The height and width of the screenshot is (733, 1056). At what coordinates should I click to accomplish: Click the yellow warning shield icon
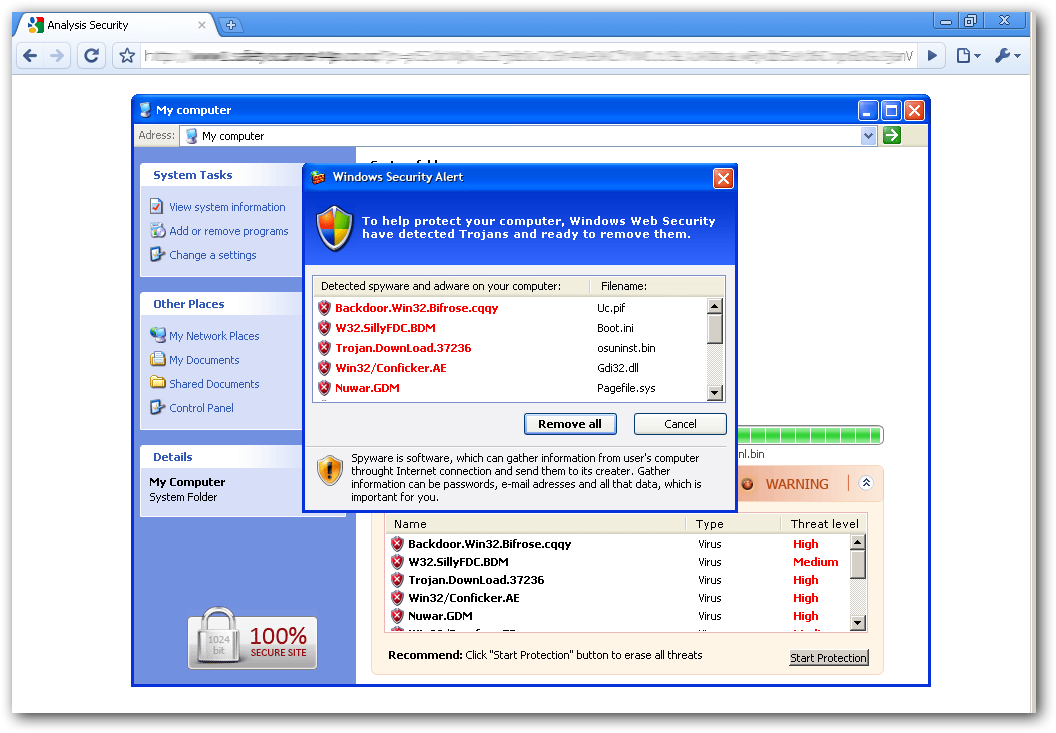pos(329,470)
